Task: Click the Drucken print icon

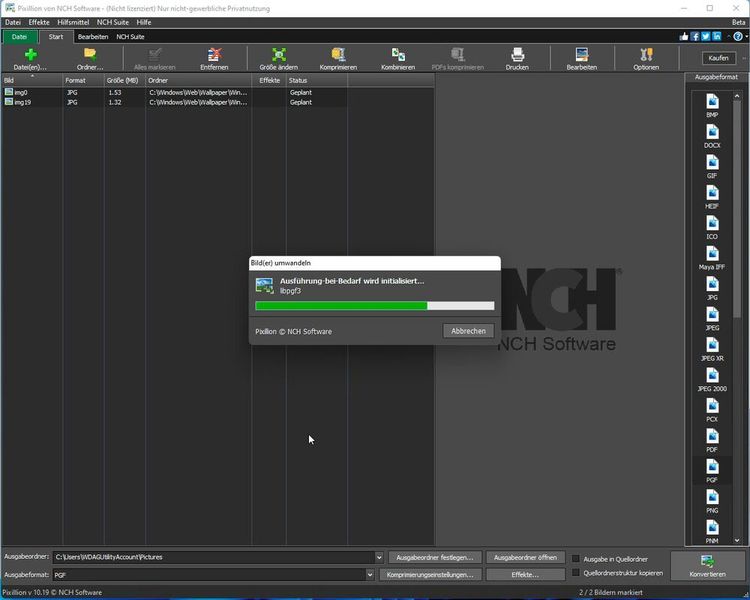Action: (517, 59)
